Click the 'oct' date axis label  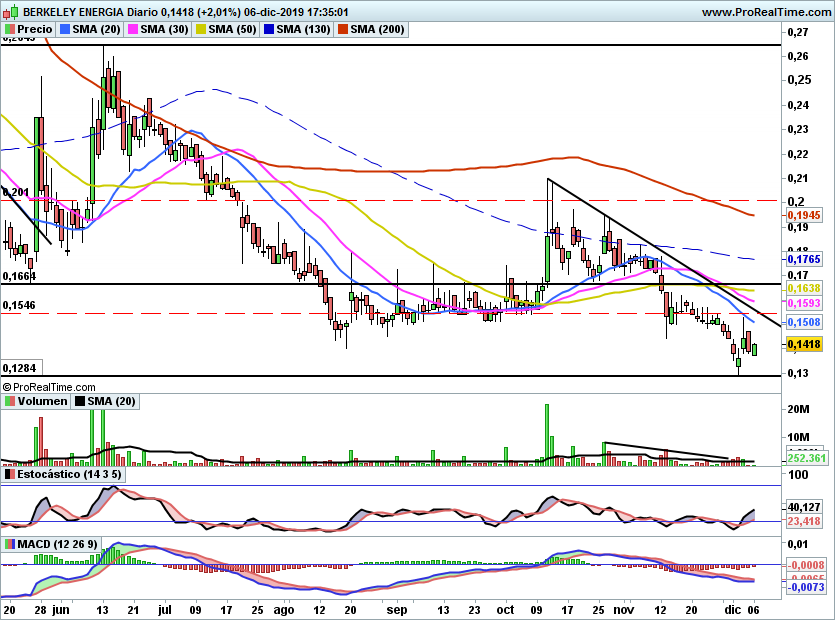[x=506, y=610]
